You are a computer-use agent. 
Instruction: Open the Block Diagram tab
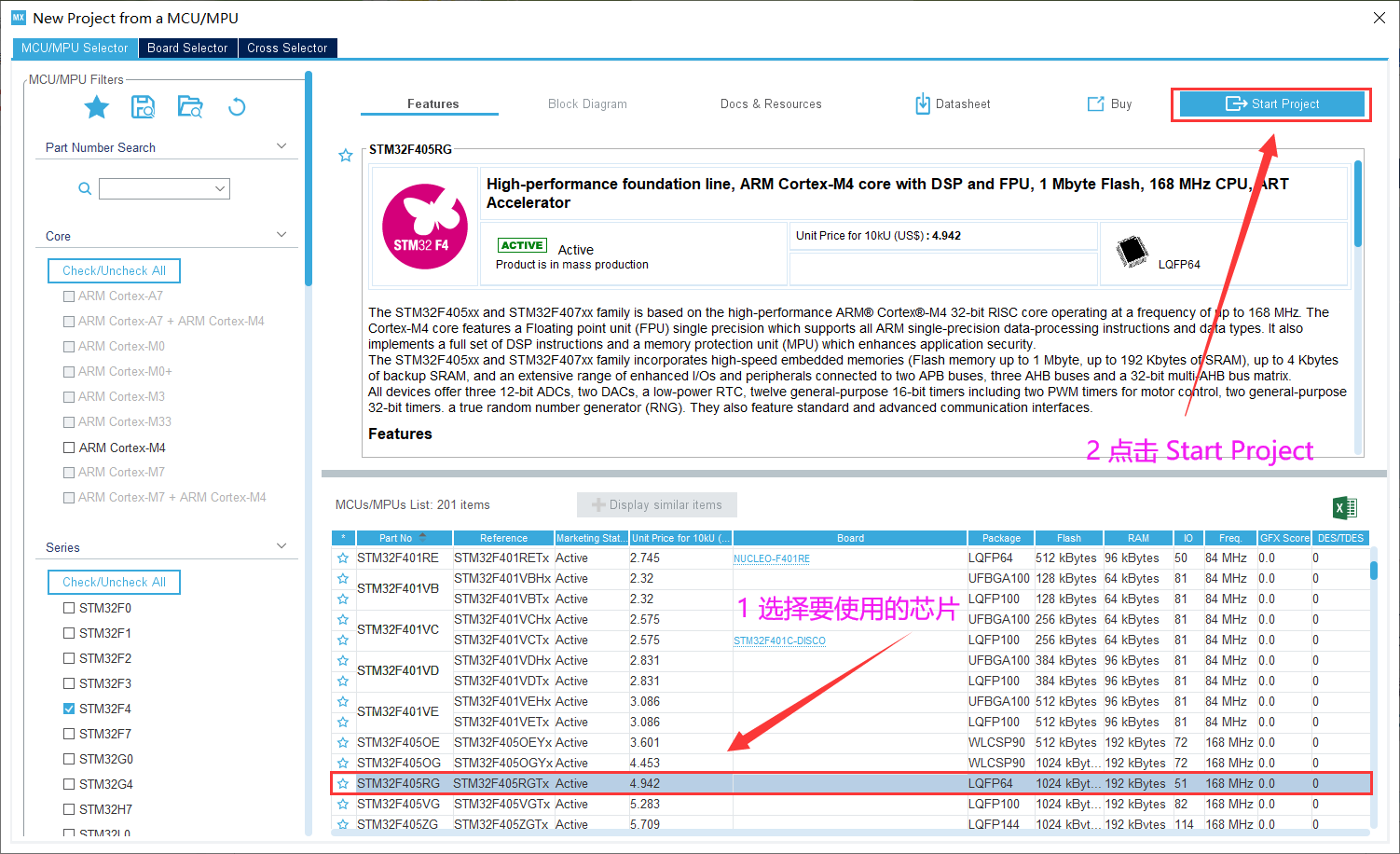tap(587, 104)
